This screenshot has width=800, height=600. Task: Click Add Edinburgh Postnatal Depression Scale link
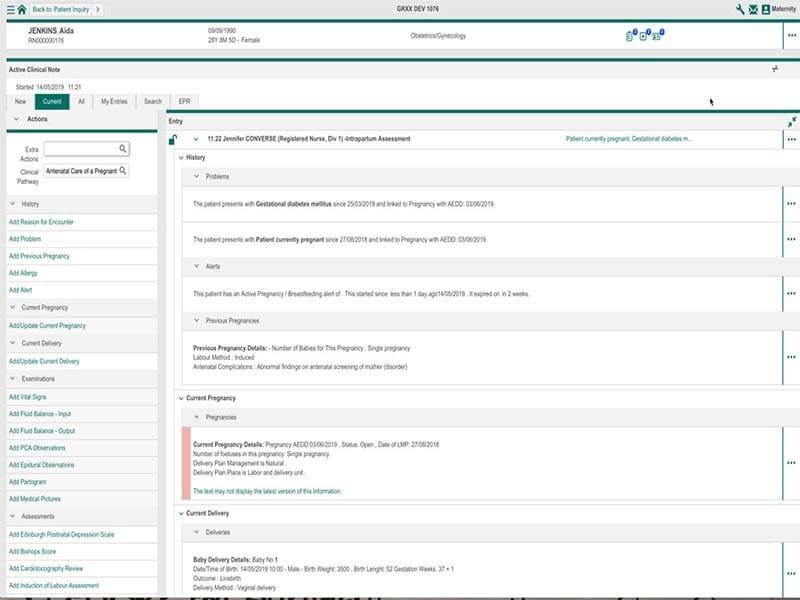(62, 535)
